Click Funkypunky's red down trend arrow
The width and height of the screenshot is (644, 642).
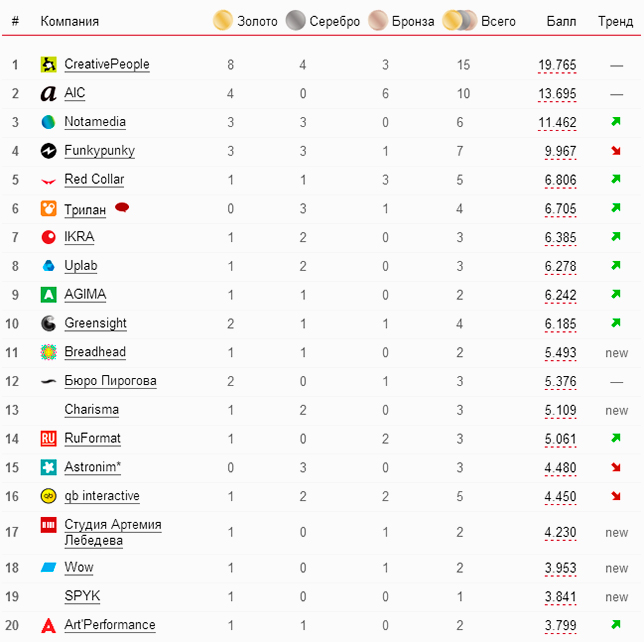click(x=616, y=151)
